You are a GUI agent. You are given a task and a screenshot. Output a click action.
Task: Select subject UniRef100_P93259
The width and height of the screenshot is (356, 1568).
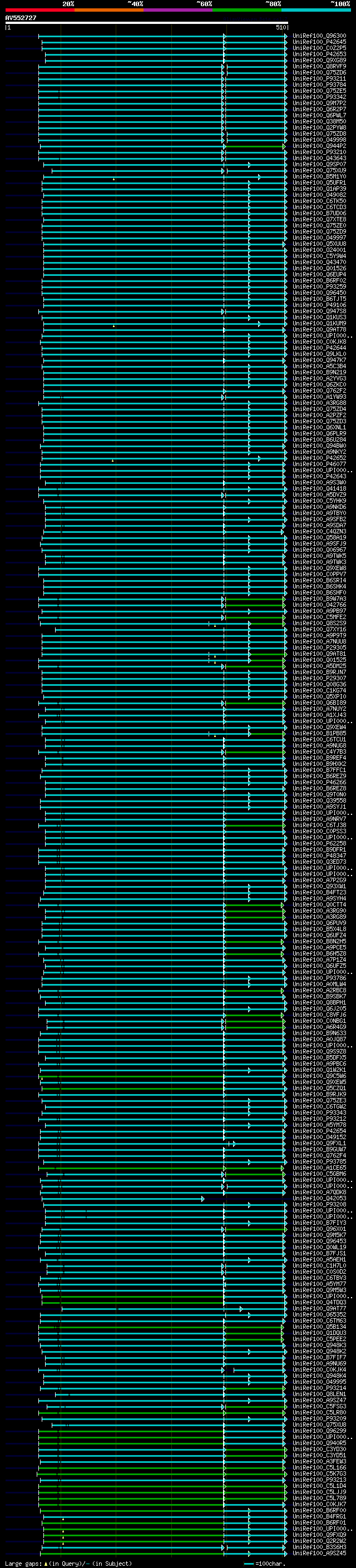pyautogui.click(x=319, y=286)
